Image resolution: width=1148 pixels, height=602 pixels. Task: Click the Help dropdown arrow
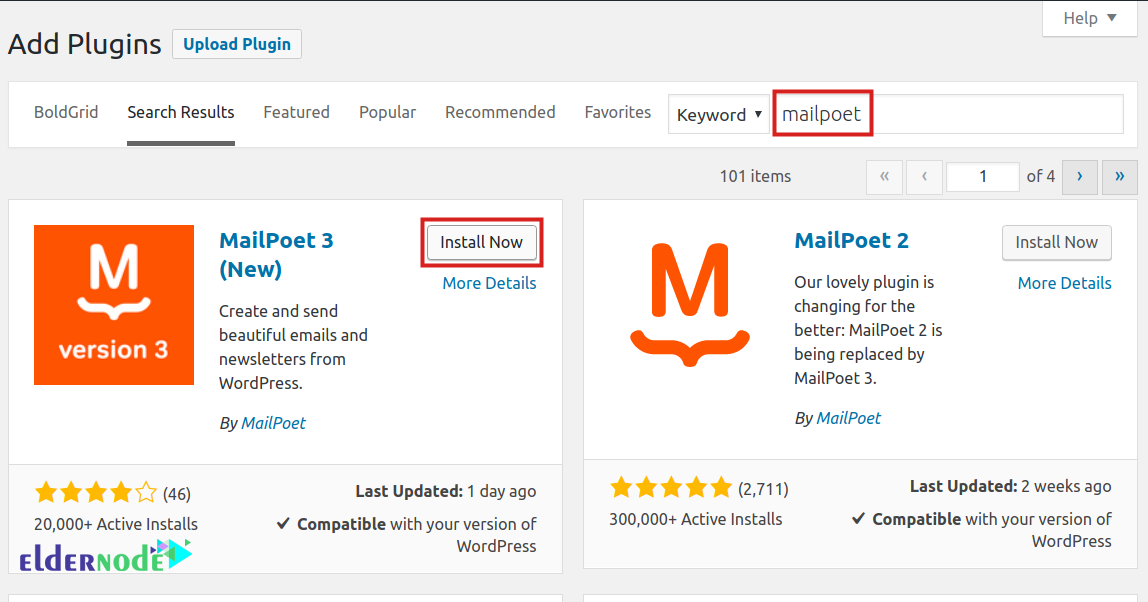click(1112, 18)
